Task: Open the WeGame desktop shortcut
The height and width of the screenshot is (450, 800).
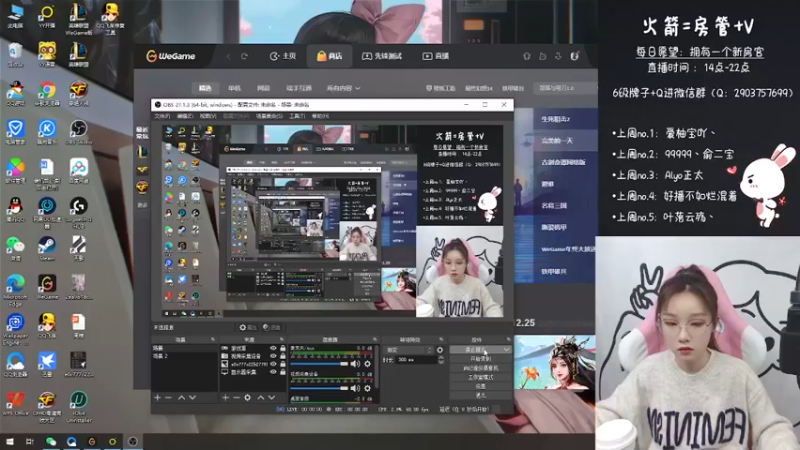Action: pyautogui.click(x=47, y=286)
